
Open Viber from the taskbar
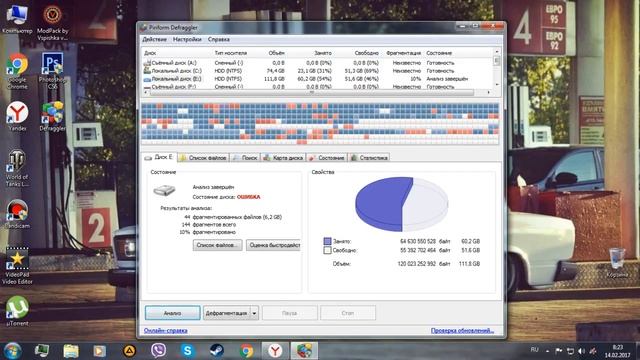(158, 351)
